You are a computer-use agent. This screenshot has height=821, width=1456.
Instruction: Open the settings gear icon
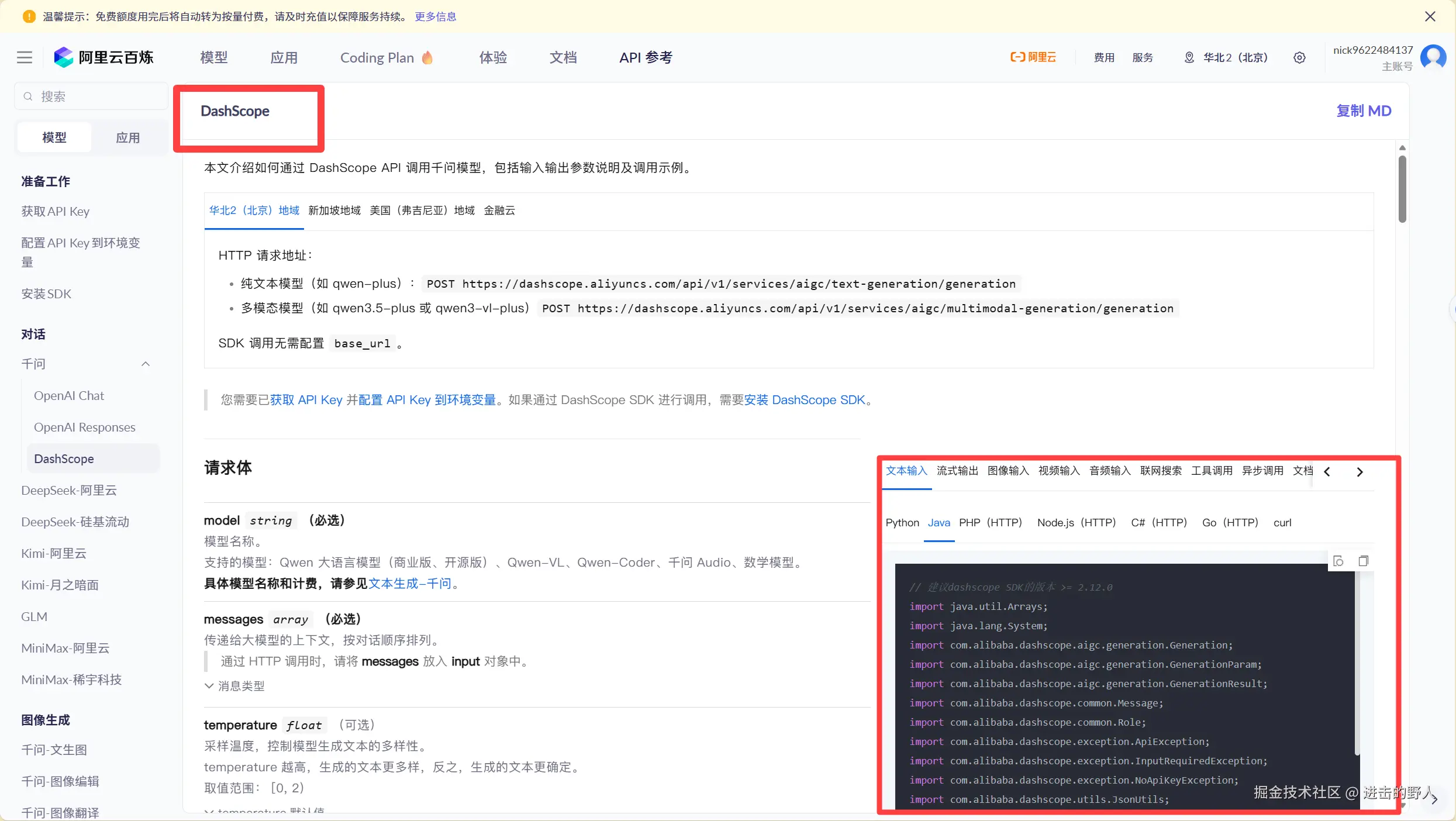(x=1299, y=57)
